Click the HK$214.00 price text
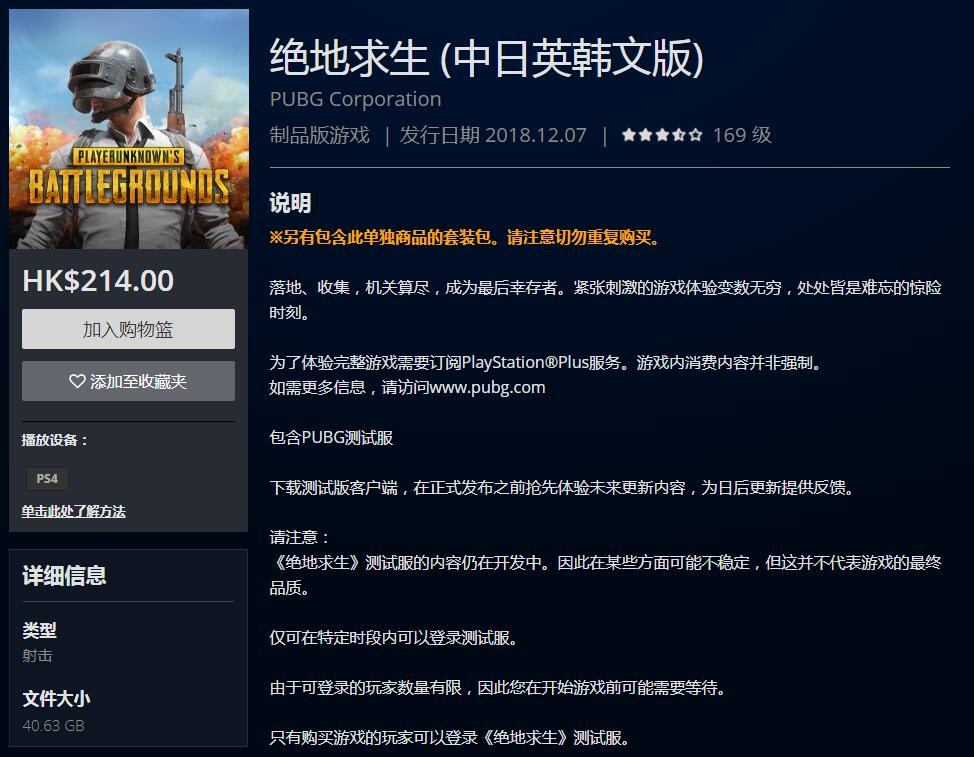Image resolution: width=974 pixels, height=757 pixels. point(98,281)
